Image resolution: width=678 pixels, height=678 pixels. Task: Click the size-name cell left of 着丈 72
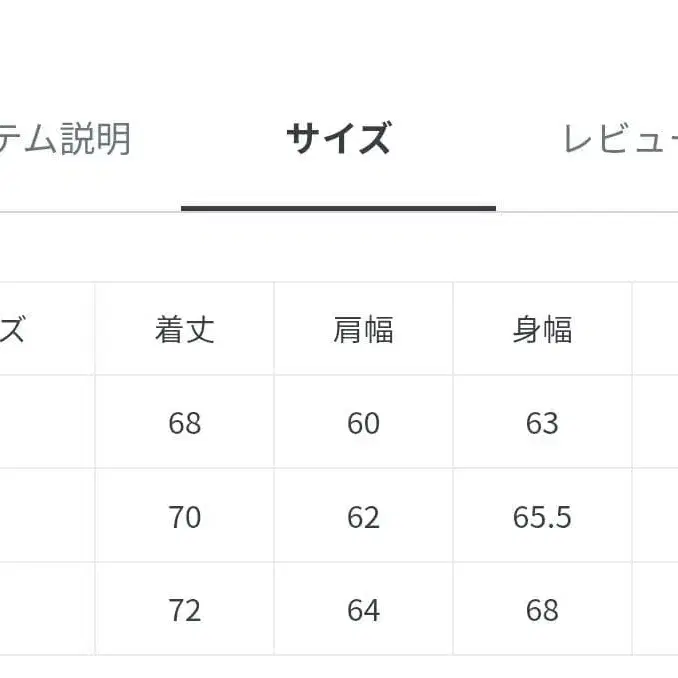click(45, 610)
